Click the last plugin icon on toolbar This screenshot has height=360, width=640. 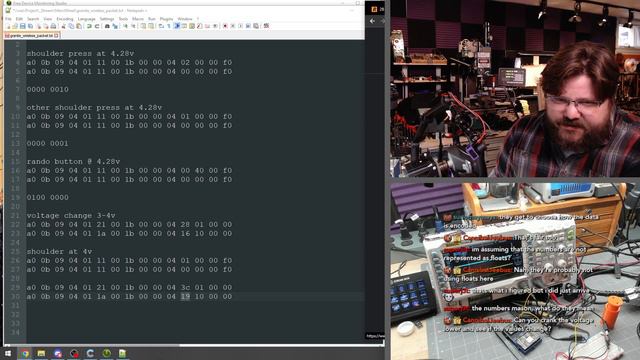click(x=266, y=26)
